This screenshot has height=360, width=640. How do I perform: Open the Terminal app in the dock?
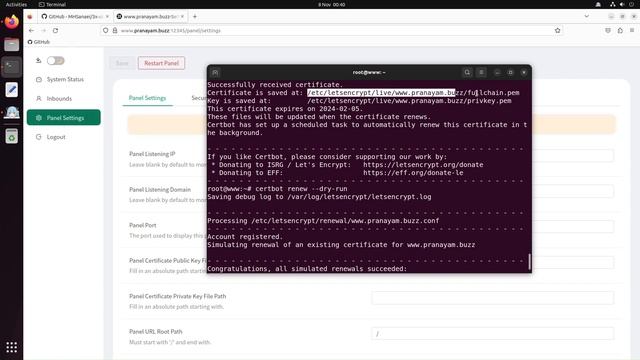click(11, 67)
